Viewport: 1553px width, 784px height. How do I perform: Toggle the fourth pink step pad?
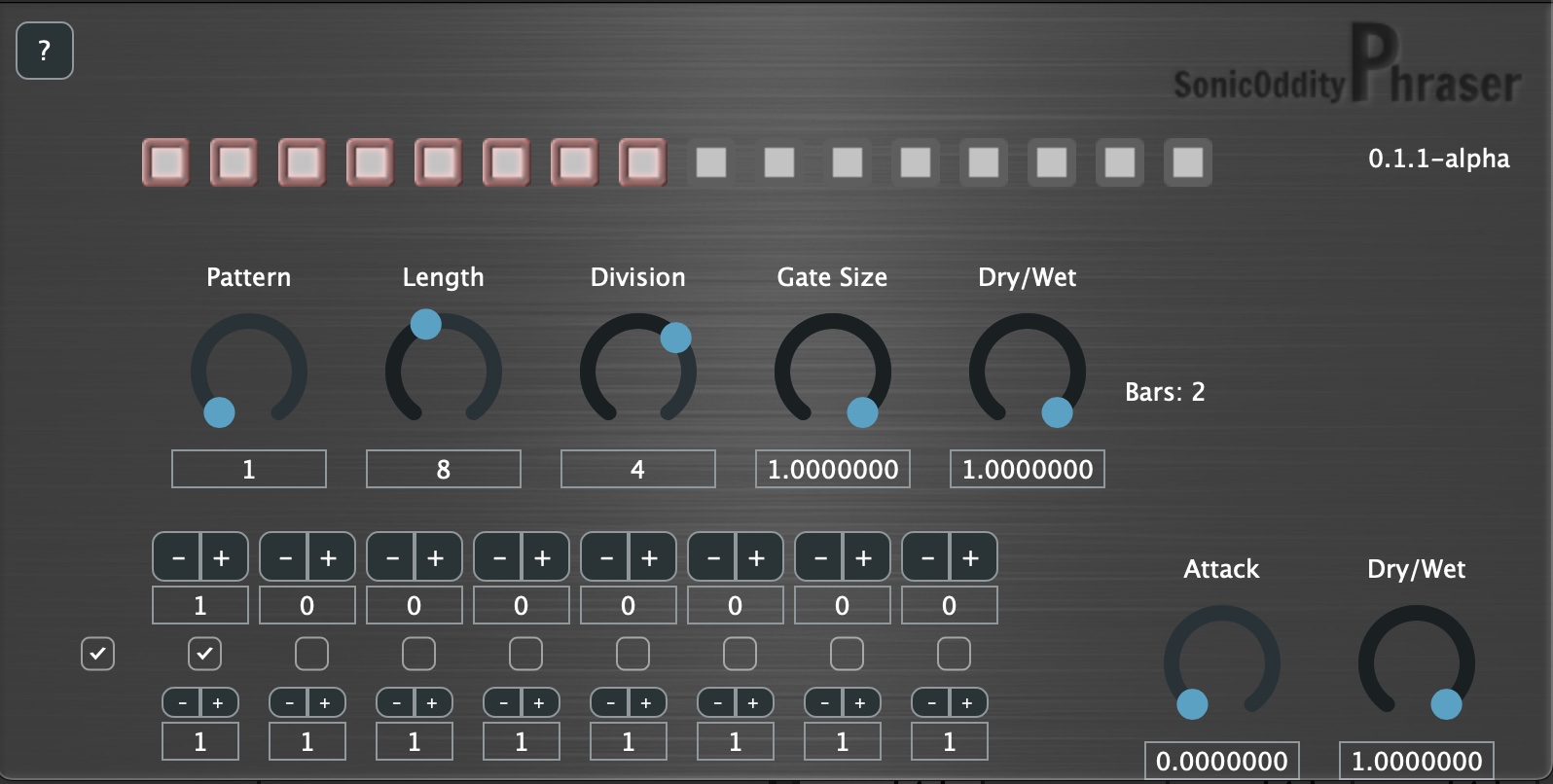click(371, 162)
